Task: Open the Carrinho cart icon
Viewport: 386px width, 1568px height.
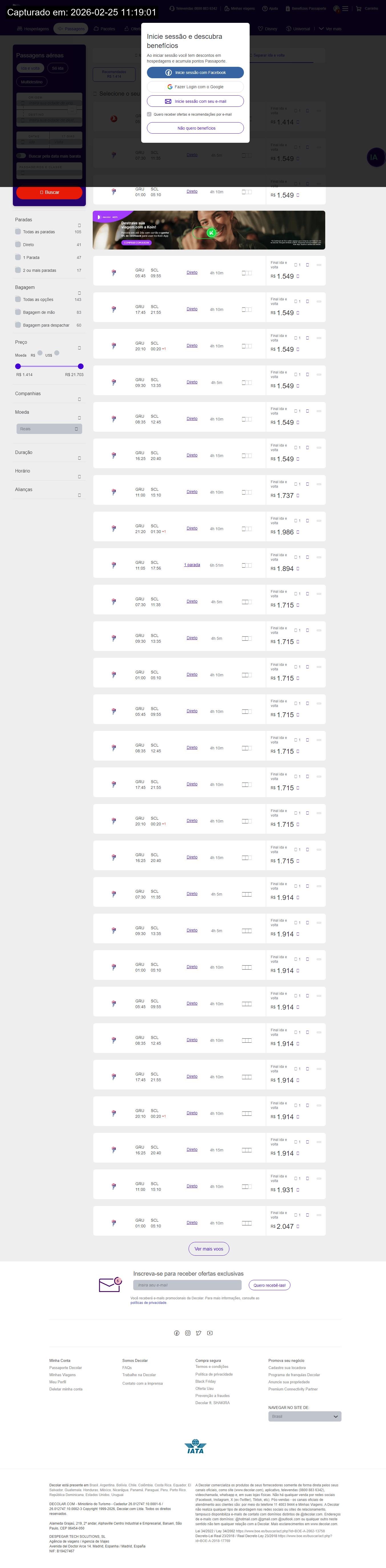Action: tap(359, 9)
